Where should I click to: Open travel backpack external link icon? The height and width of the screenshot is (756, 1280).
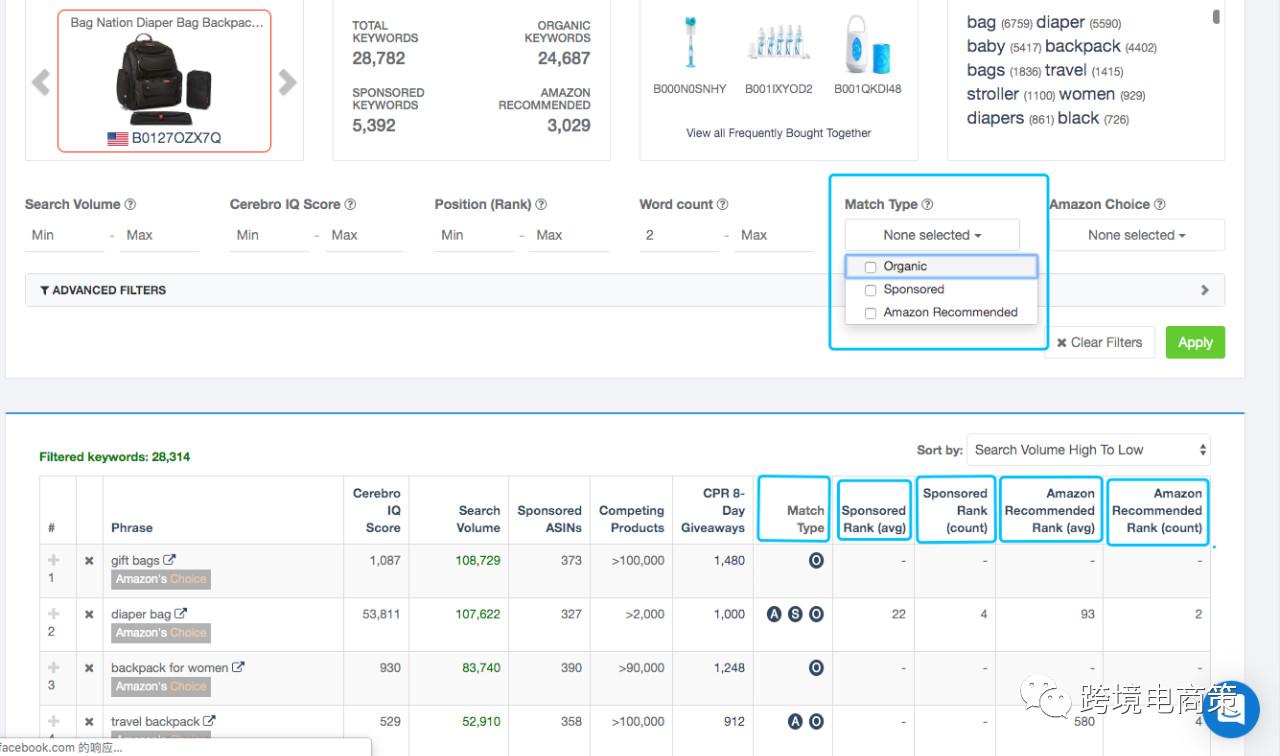tap(209, 721)
